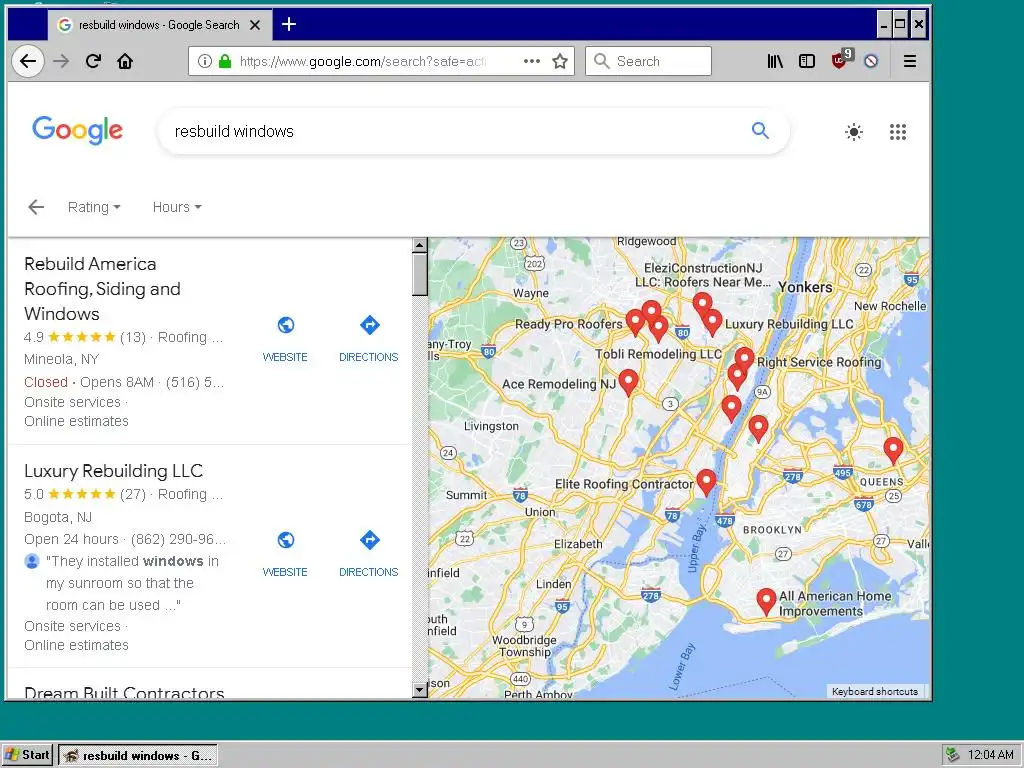Get Directions to Rebuild America Roofing
This screenshot has height=768, width=1024.
point(368,340)
